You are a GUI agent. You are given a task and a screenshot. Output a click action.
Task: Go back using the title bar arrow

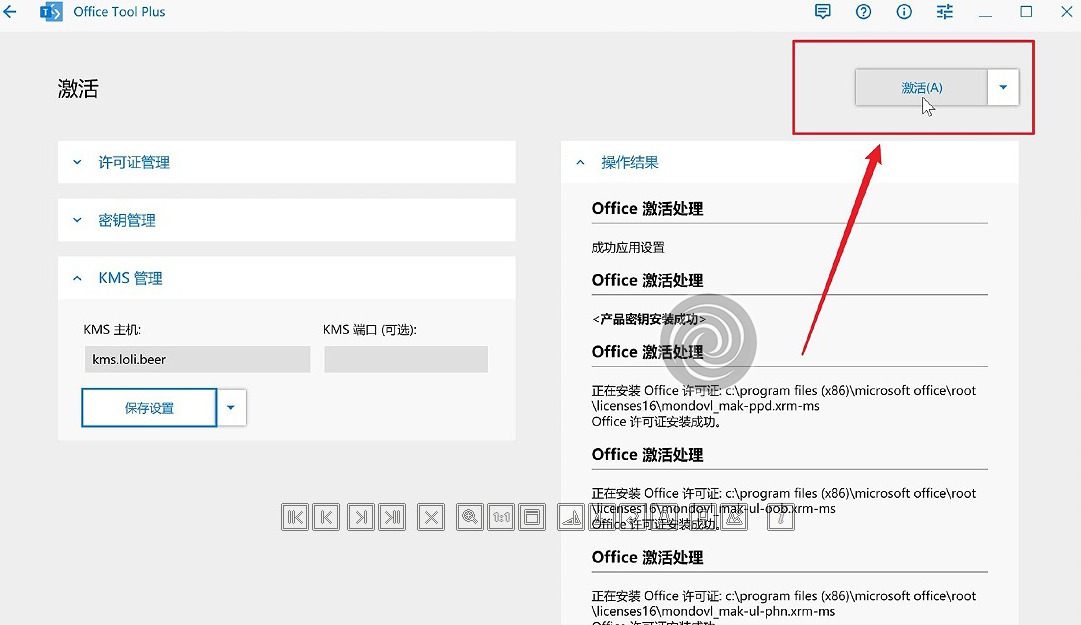click(10, 12)
